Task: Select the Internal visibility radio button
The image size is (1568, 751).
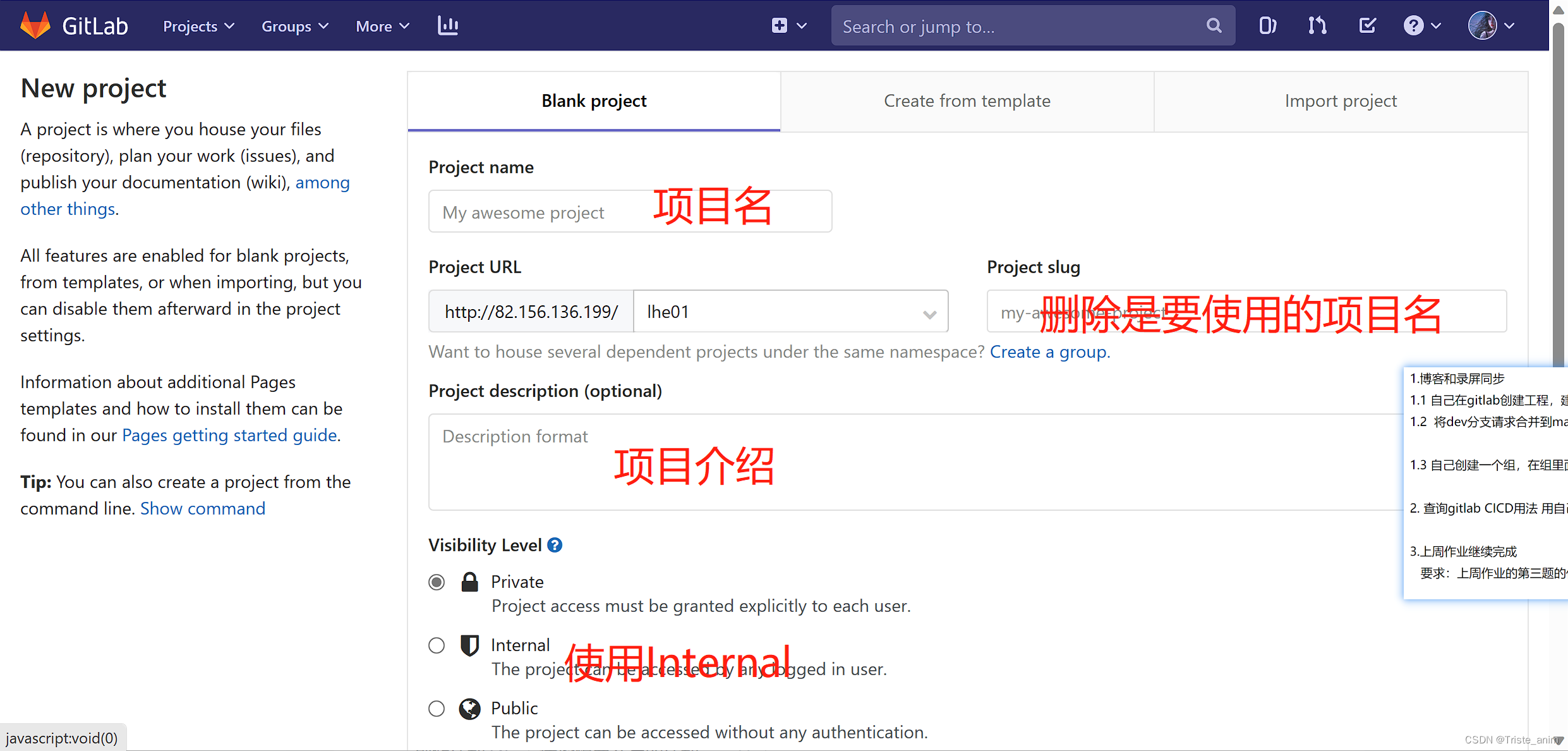Action: (437, 645)
